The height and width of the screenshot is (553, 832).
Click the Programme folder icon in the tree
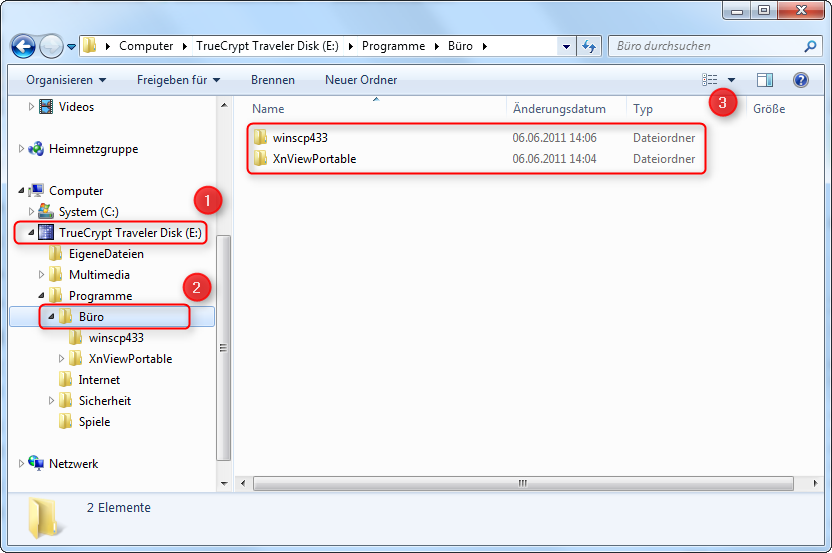pos(56,295)
